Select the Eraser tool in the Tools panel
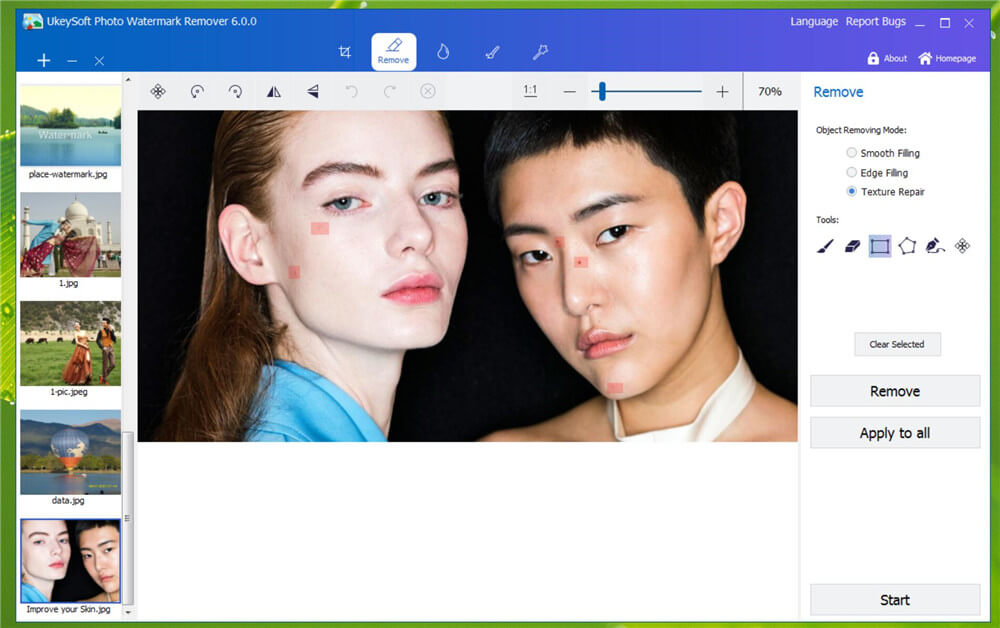Image resolution: width=1000 pixels, height=628 pixels. (853, 246)
